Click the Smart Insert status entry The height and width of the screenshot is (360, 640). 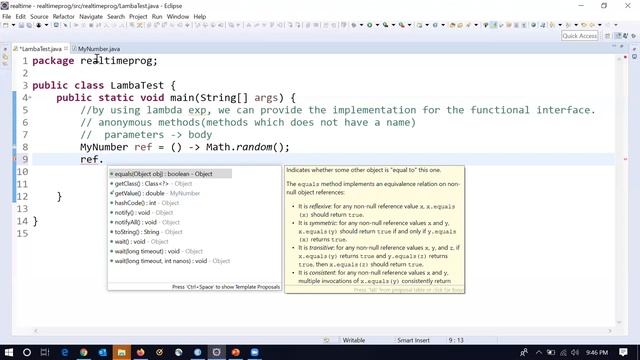(413, 340)
